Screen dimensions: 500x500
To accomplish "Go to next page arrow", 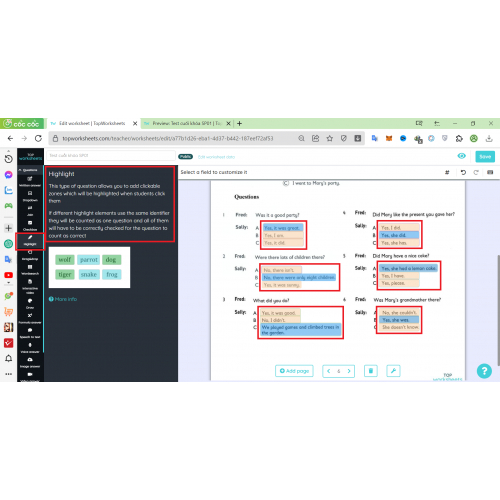I will coord(349,371).
